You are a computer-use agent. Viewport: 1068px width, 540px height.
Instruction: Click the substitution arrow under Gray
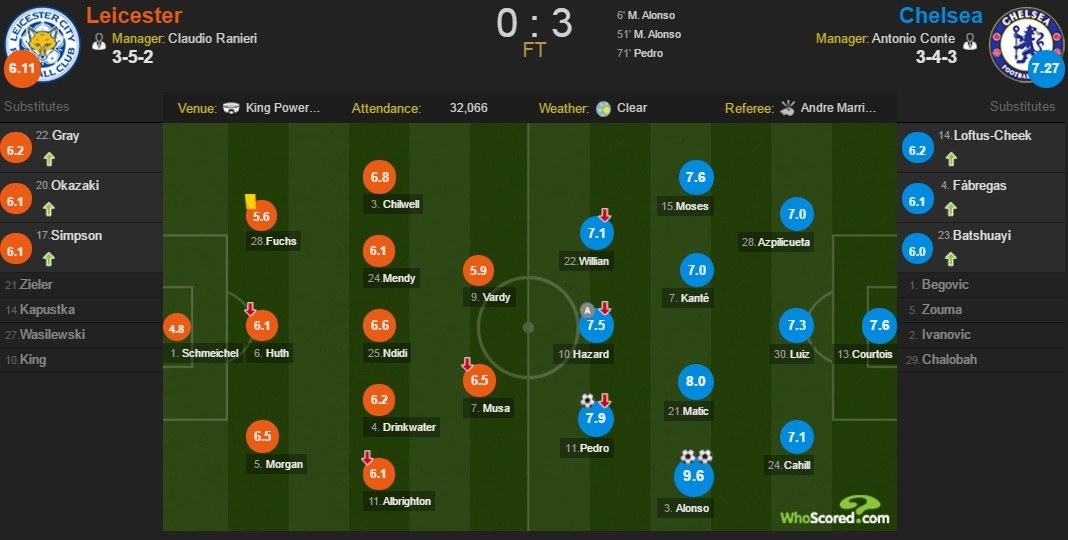[x=49, y=159]
